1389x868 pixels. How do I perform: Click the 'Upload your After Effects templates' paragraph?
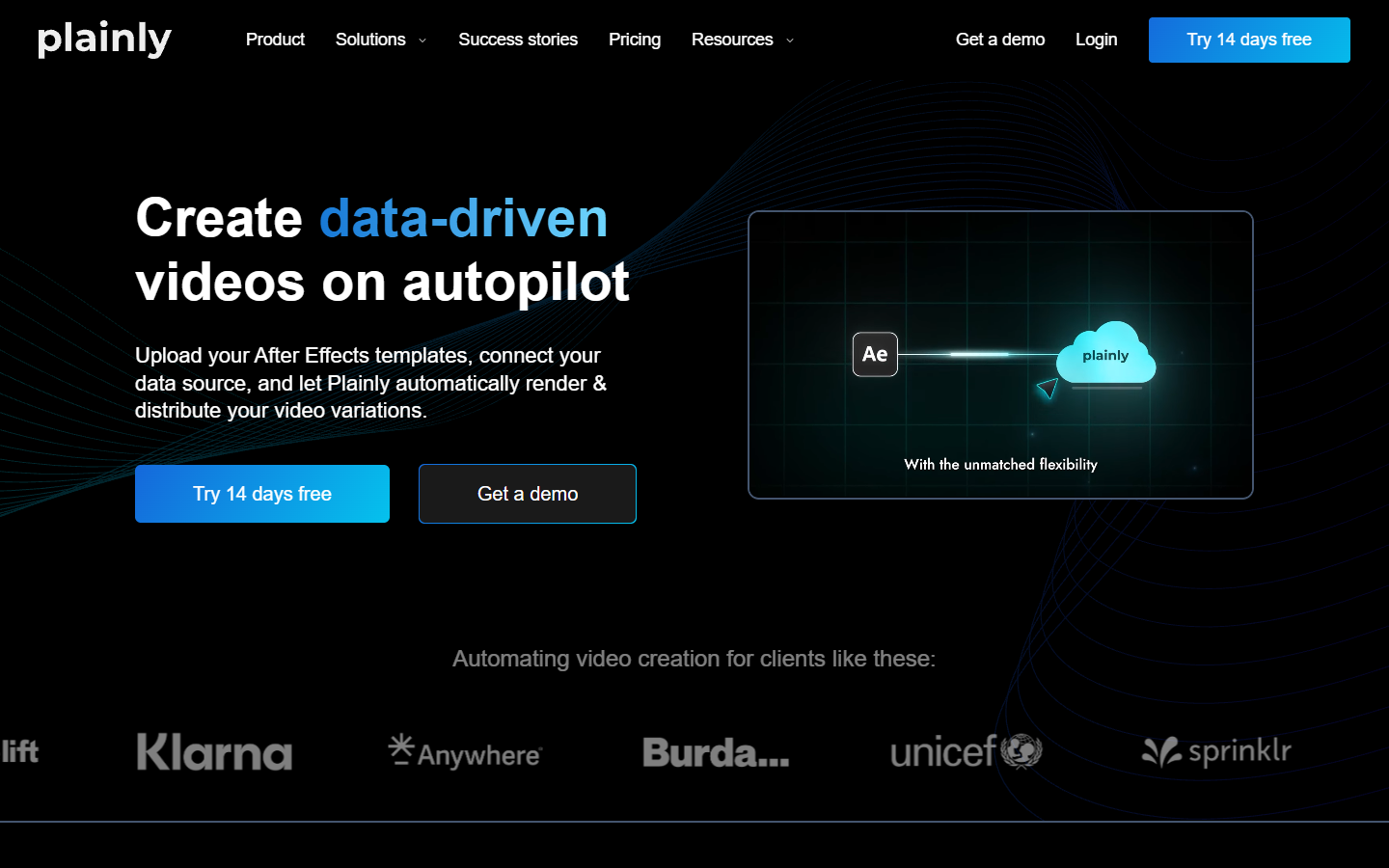click(x=371, y=383)
